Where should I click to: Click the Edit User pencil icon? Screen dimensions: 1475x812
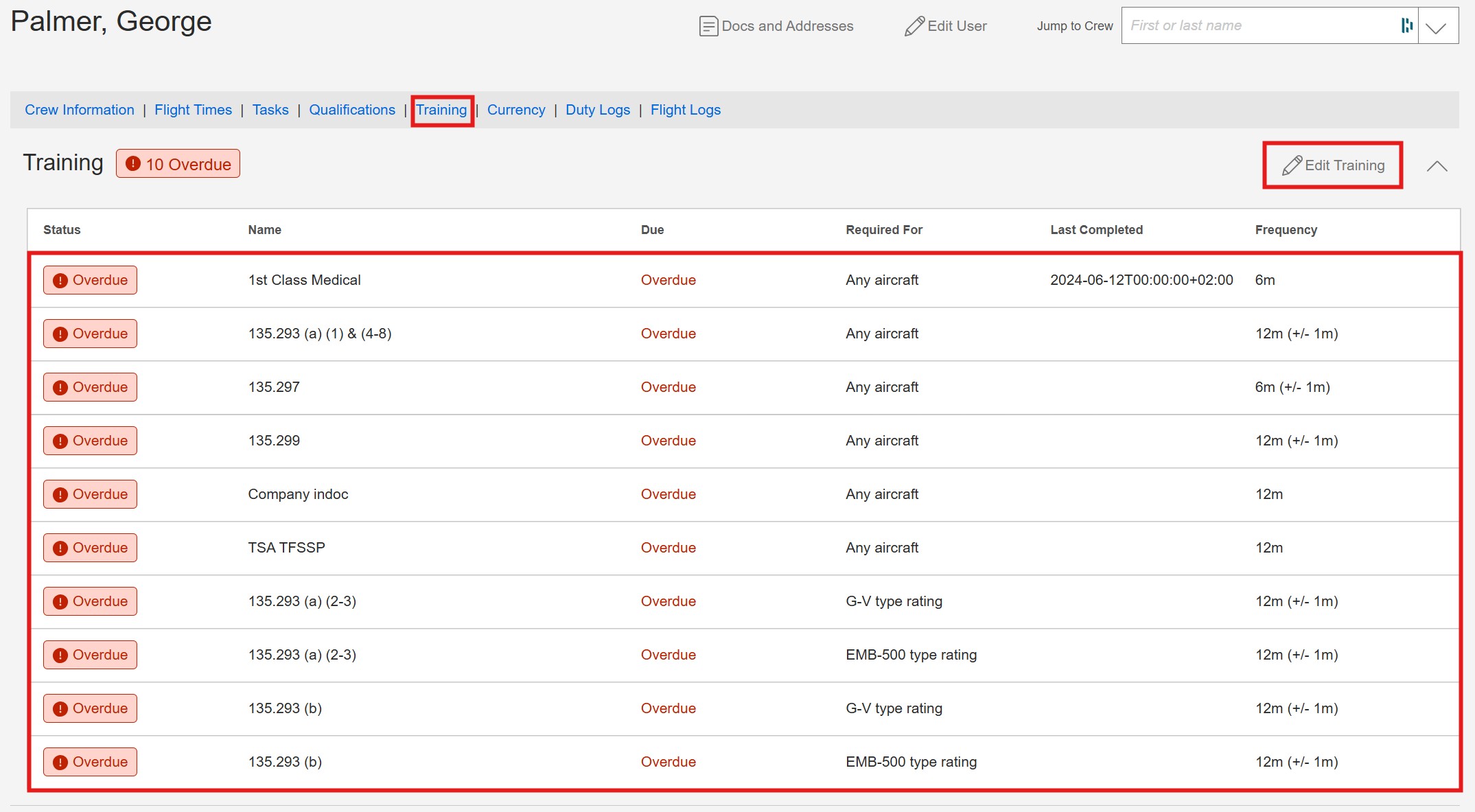click(914, 26)
